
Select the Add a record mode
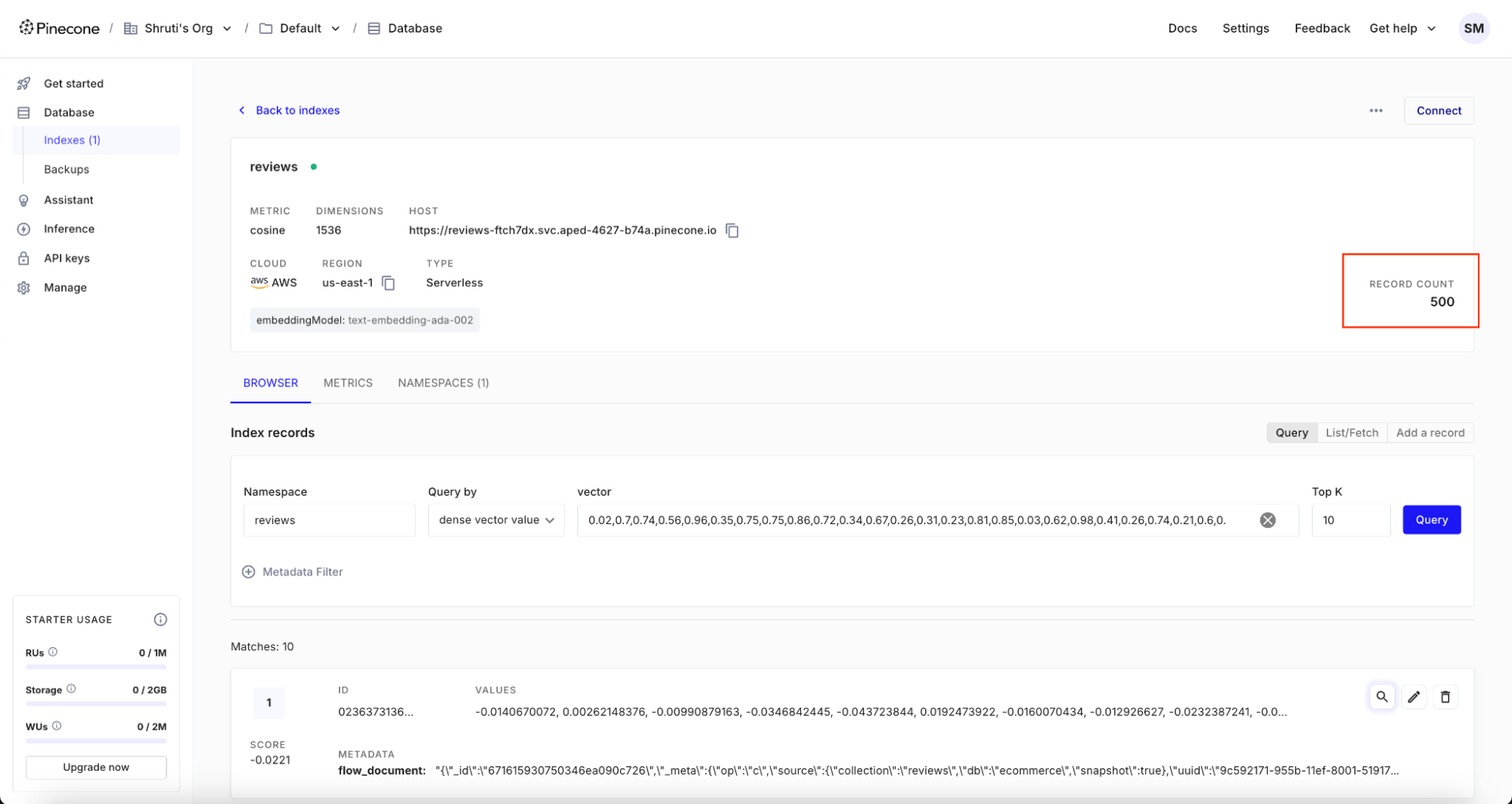click(1430, 433)
